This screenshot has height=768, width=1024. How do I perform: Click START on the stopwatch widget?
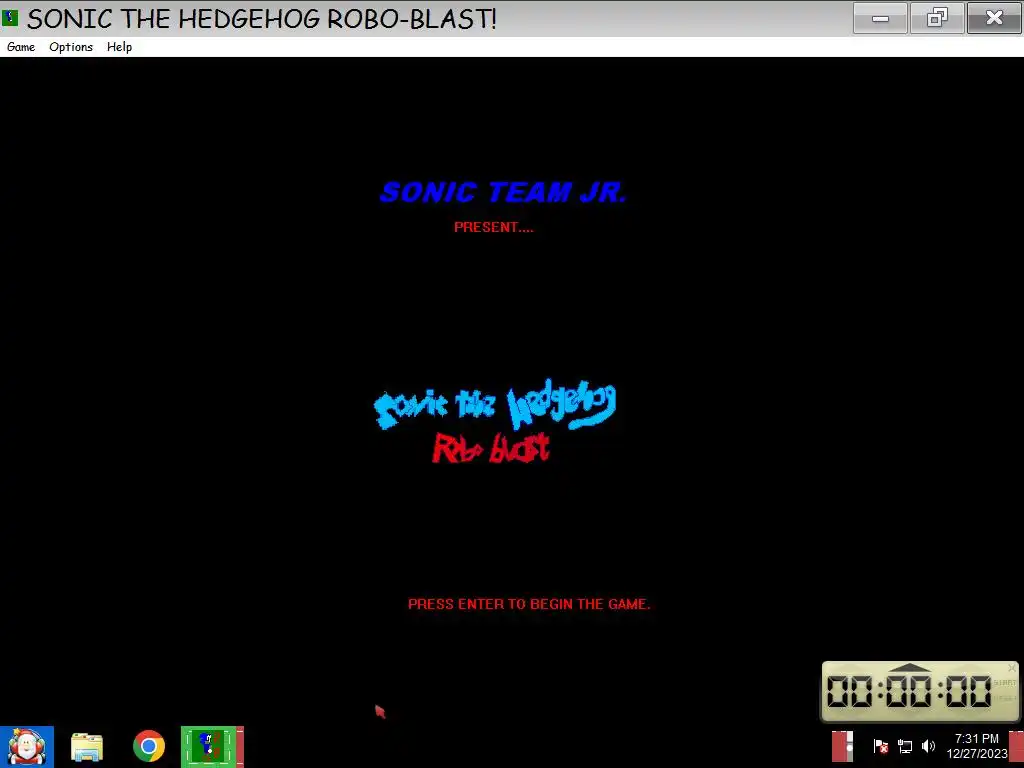[1004, 682]
